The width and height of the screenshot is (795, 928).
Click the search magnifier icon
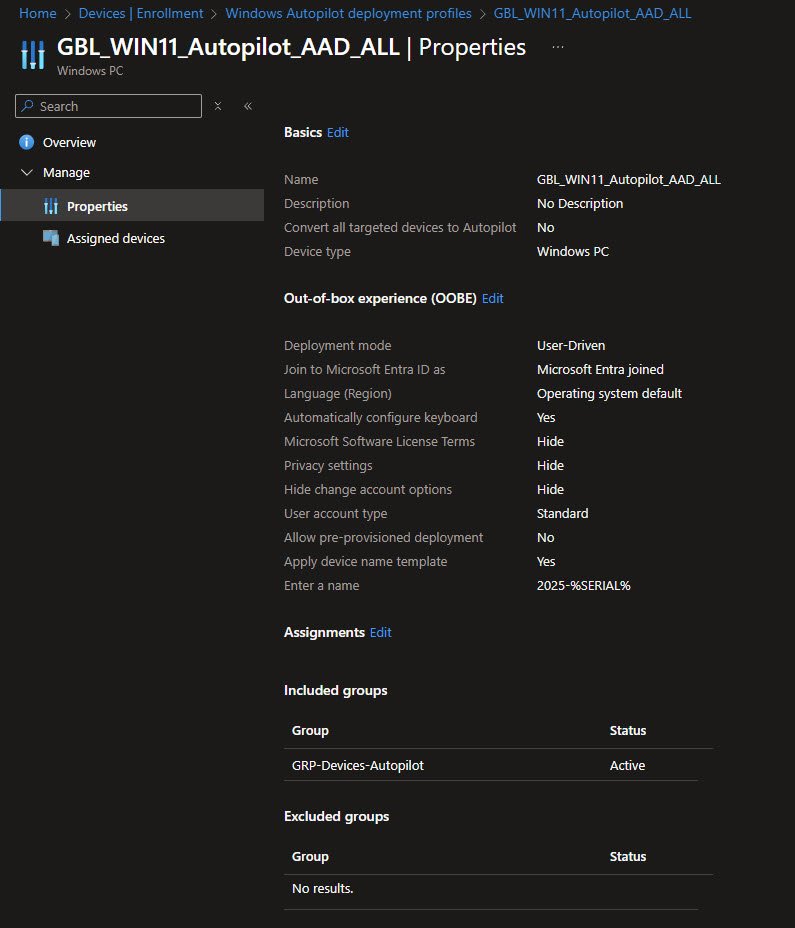28,106
